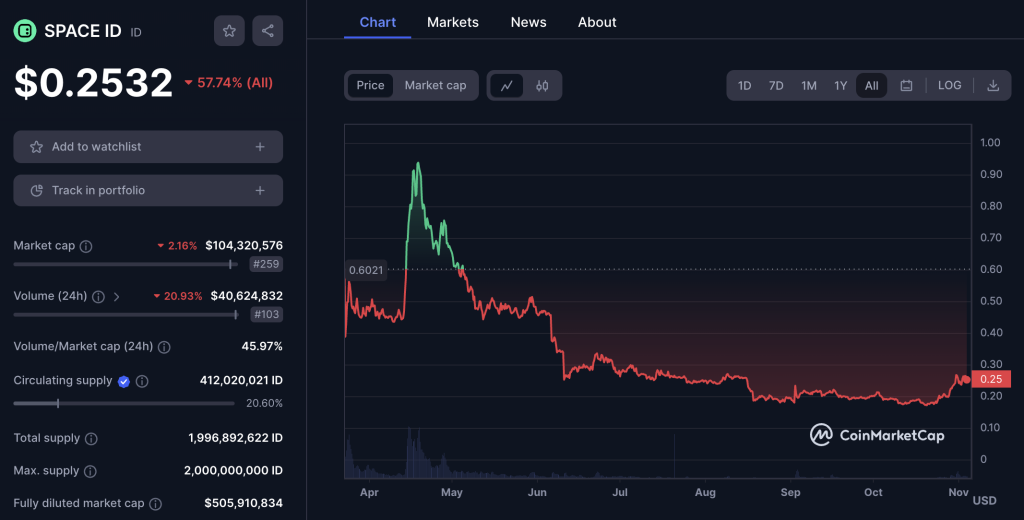
Task: Open the About tab
Action: click(597, 22)
